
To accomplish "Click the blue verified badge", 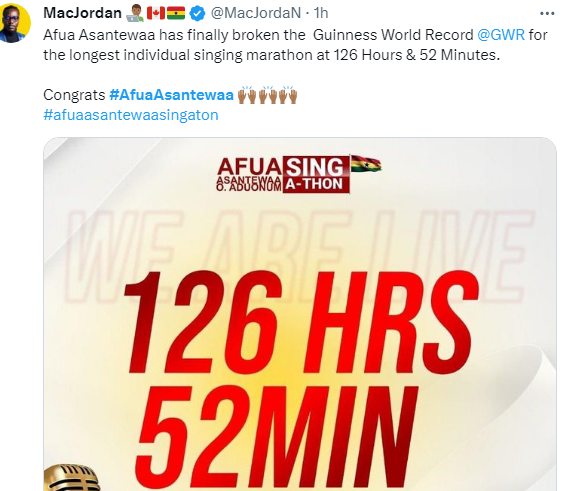I will click(x=198, y=13).
